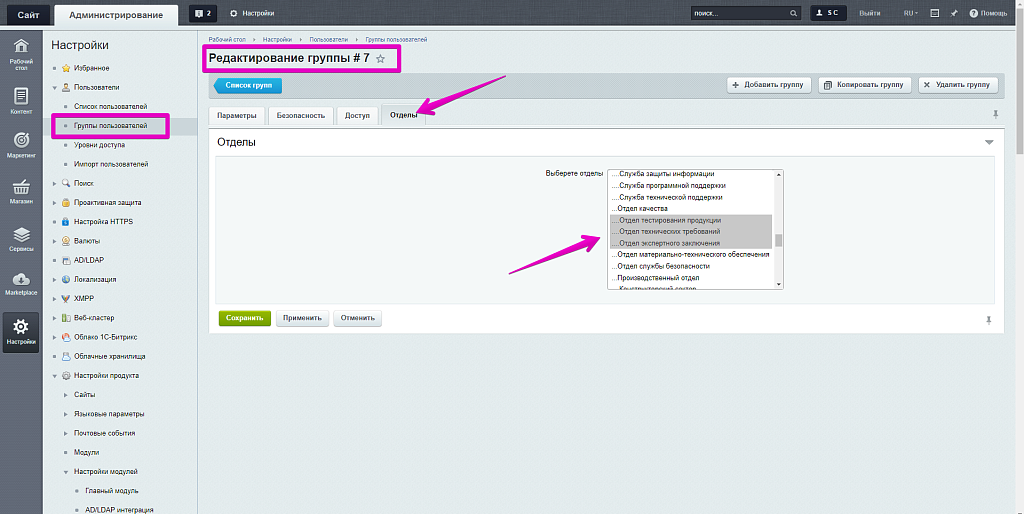The height and width of the screenshot is (514, 1024).
Task: Open notifications counter icon in top bar
Action: (x=203, y=13)
